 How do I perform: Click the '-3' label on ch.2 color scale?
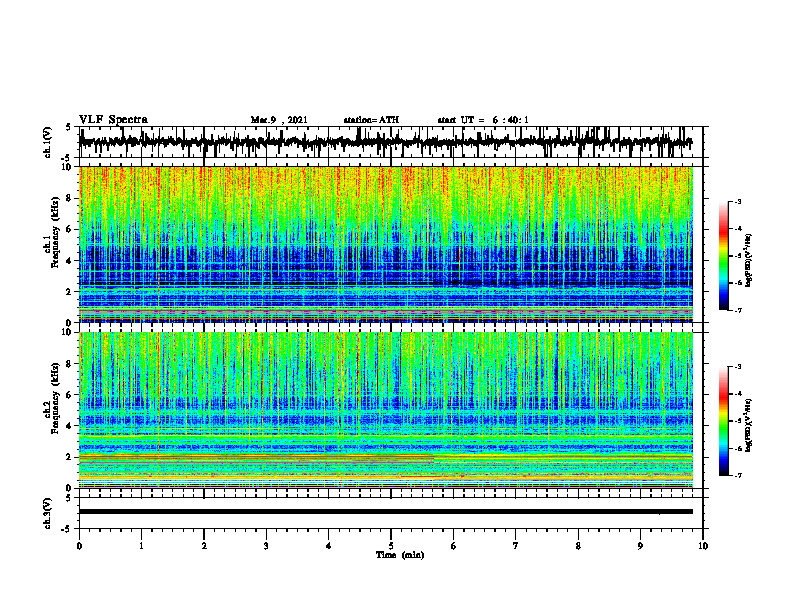coord(737,367)
